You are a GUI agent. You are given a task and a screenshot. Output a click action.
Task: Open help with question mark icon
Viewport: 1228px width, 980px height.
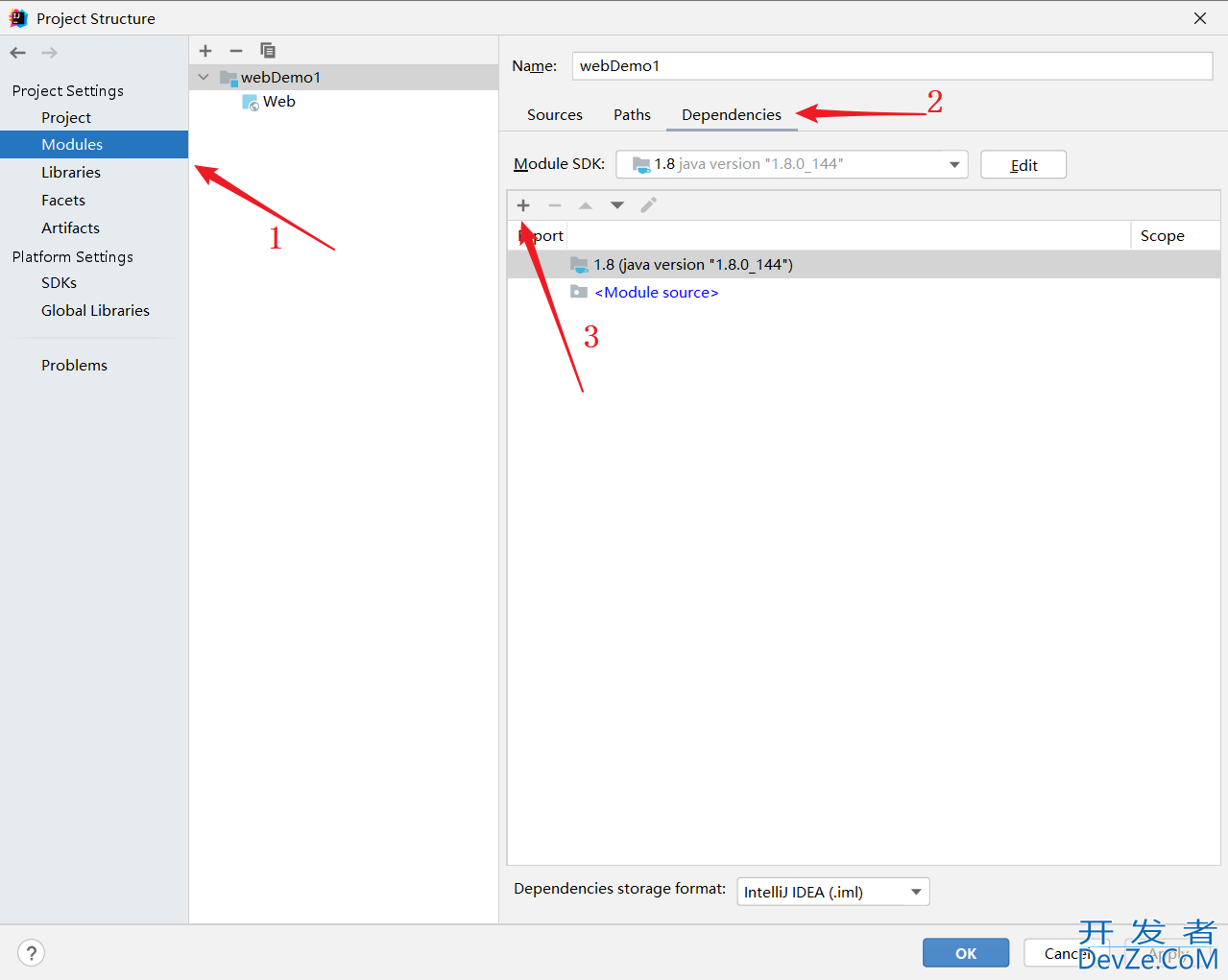tap(32, 953)
